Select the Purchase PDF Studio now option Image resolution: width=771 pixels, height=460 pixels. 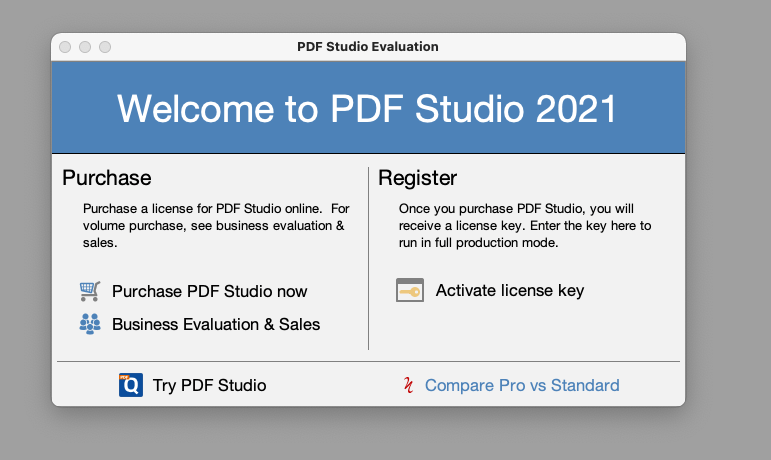[x=209, y=291]
